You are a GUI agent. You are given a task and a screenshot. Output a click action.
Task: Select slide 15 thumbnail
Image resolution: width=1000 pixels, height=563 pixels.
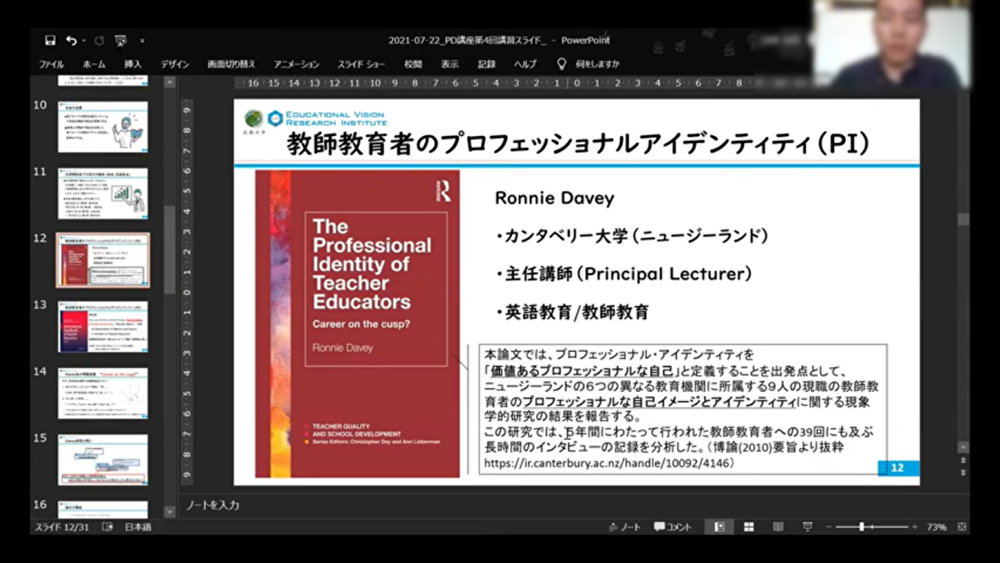(x=103, y=460)
